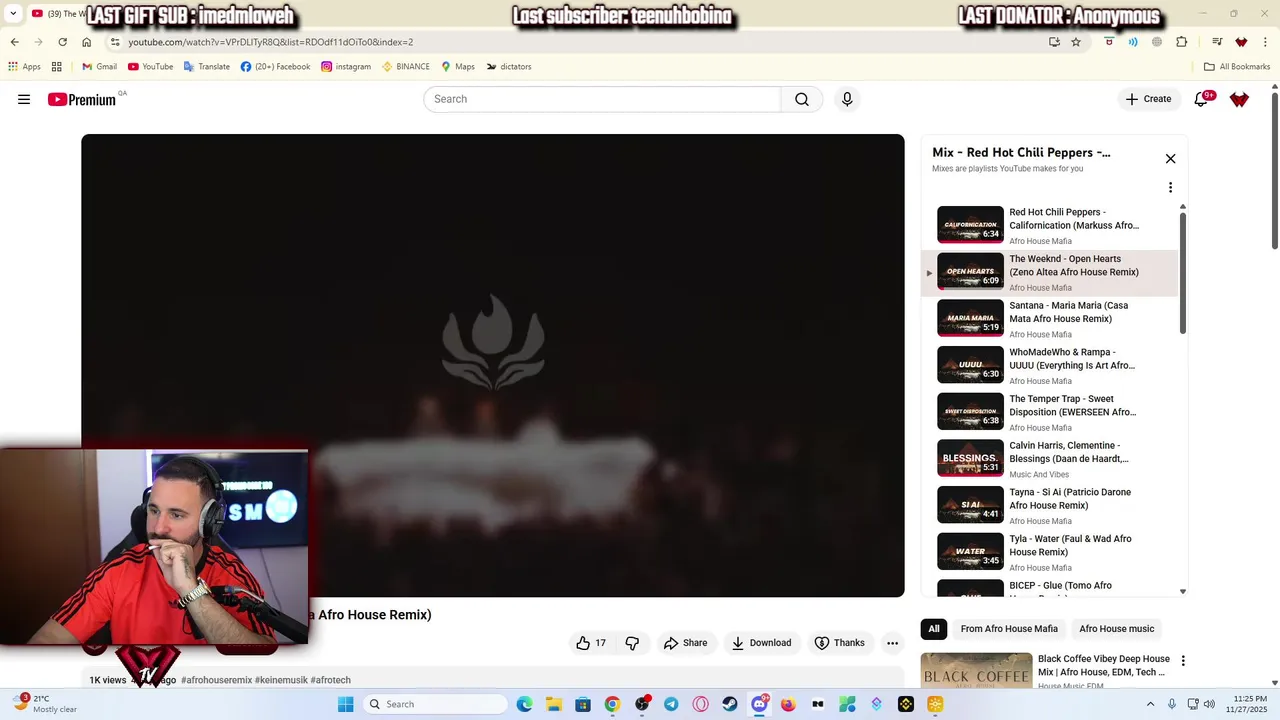This screenshot has height=720, width=1280.
Task: Click the Create button
Action: (1148, 99)
